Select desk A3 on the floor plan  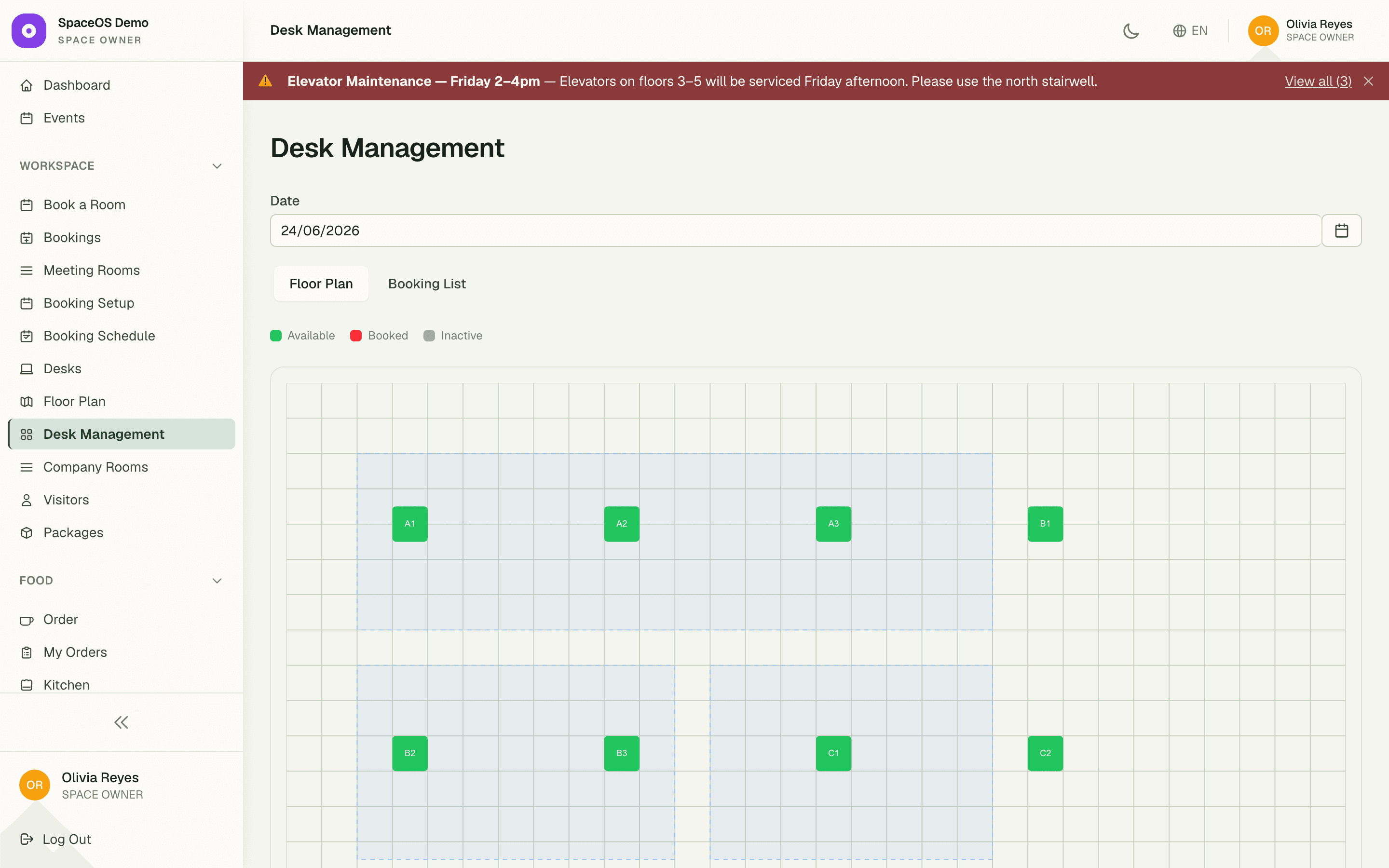(x=833, y=524)
